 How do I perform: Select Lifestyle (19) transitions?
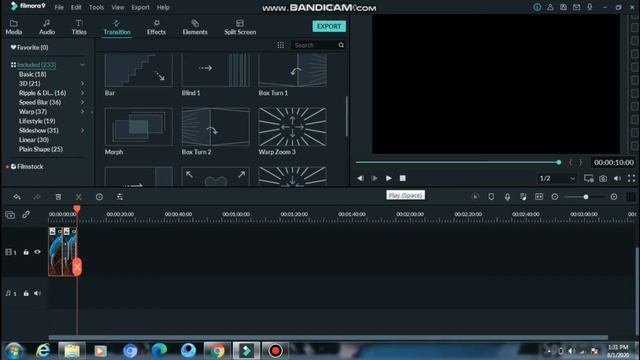click(x=37, y=121)
